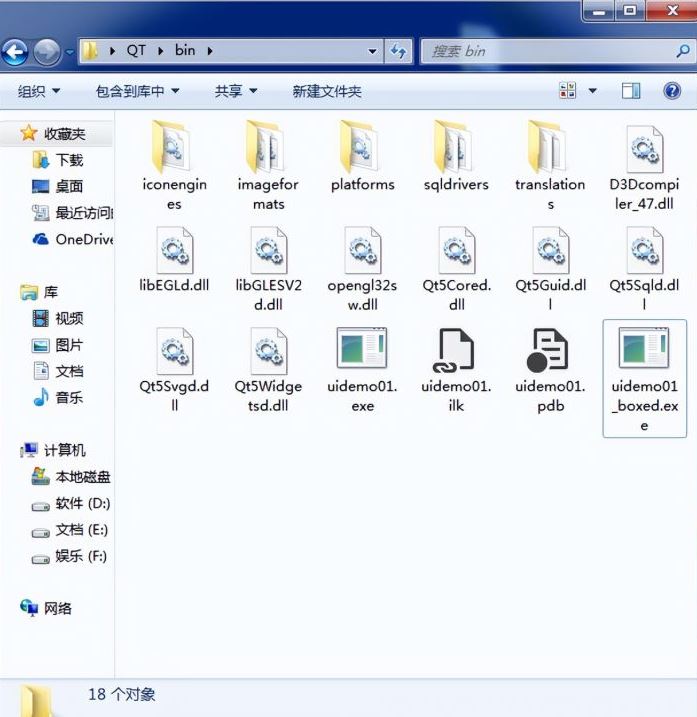Expand the arrow before QT in path

pyautogui.click(x=112, y=51)
